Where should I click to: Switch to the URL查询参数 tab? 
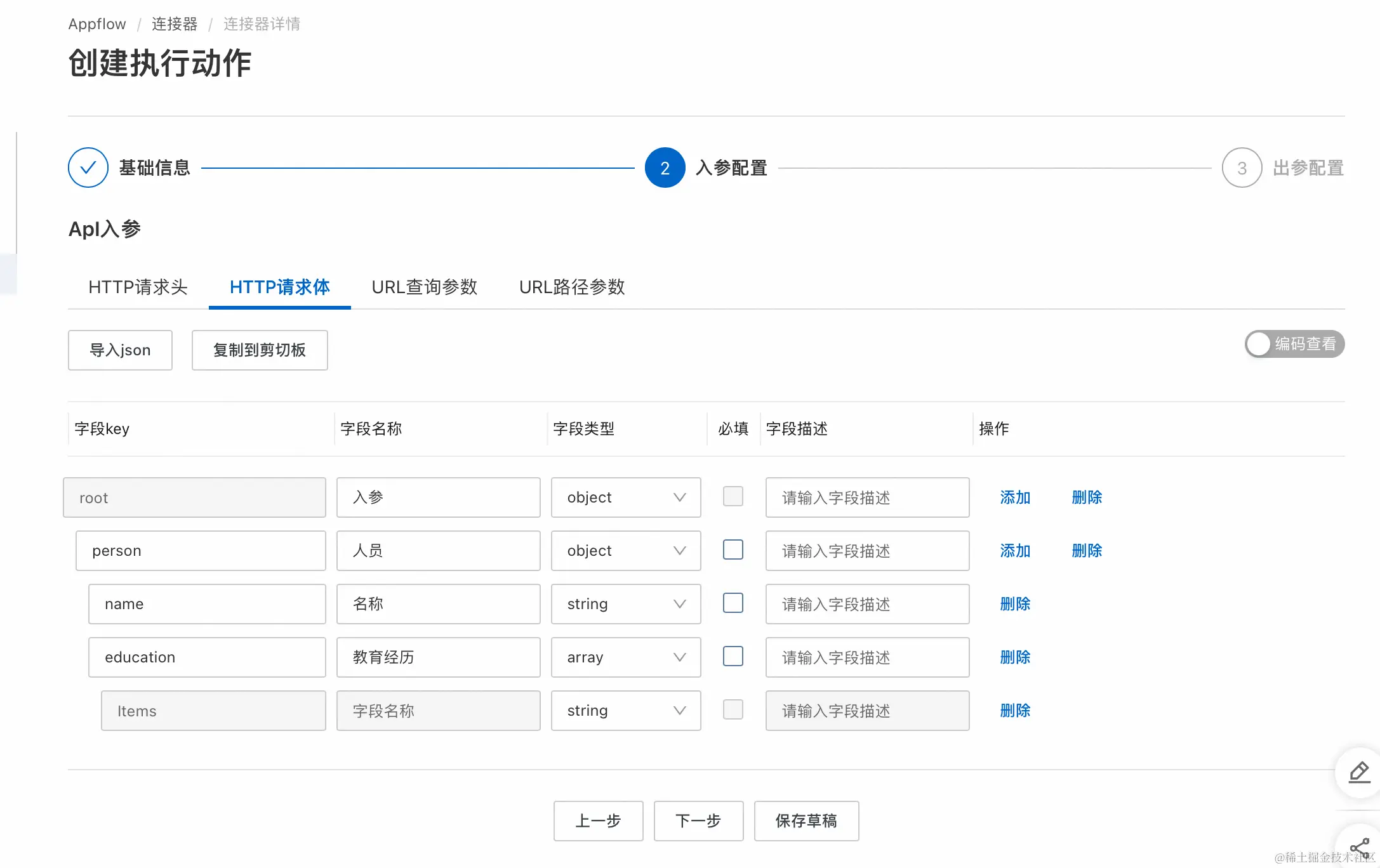[424, 287]
